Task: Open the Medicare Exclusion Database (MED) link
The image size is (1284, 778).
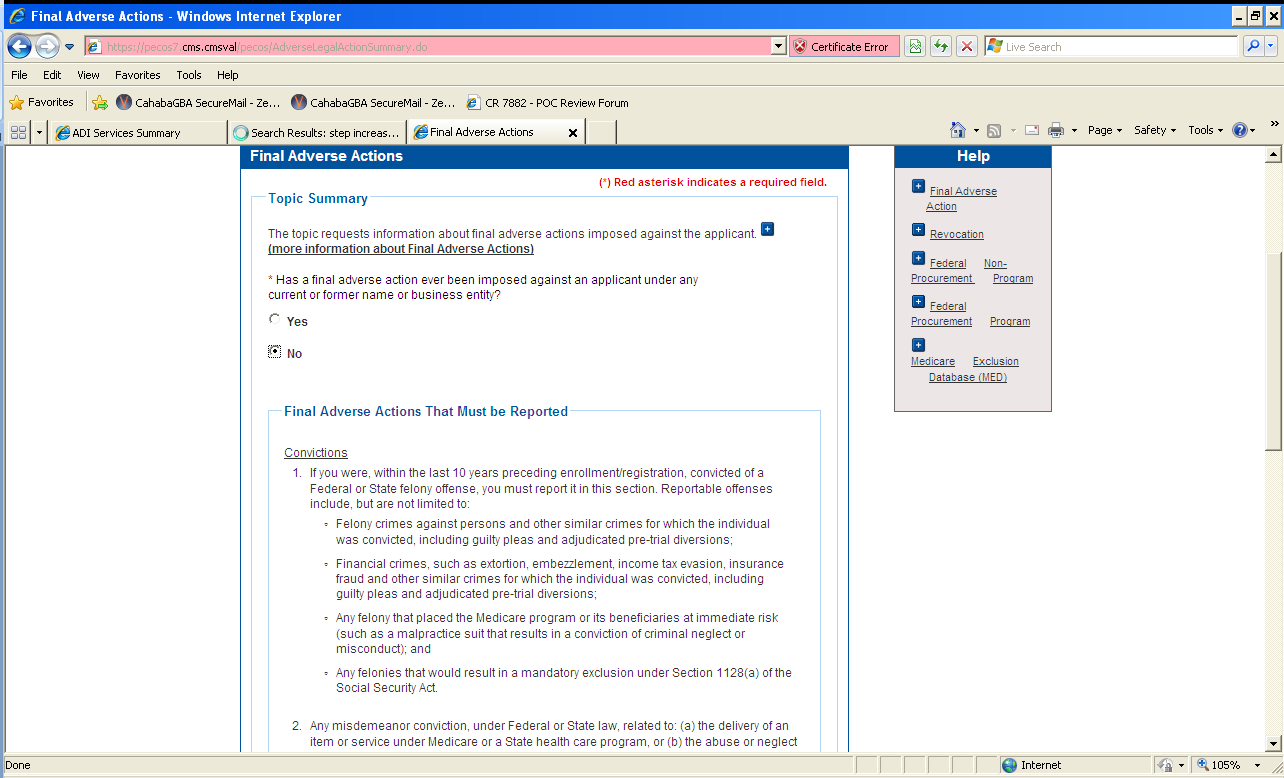Action: click(965, 369)
